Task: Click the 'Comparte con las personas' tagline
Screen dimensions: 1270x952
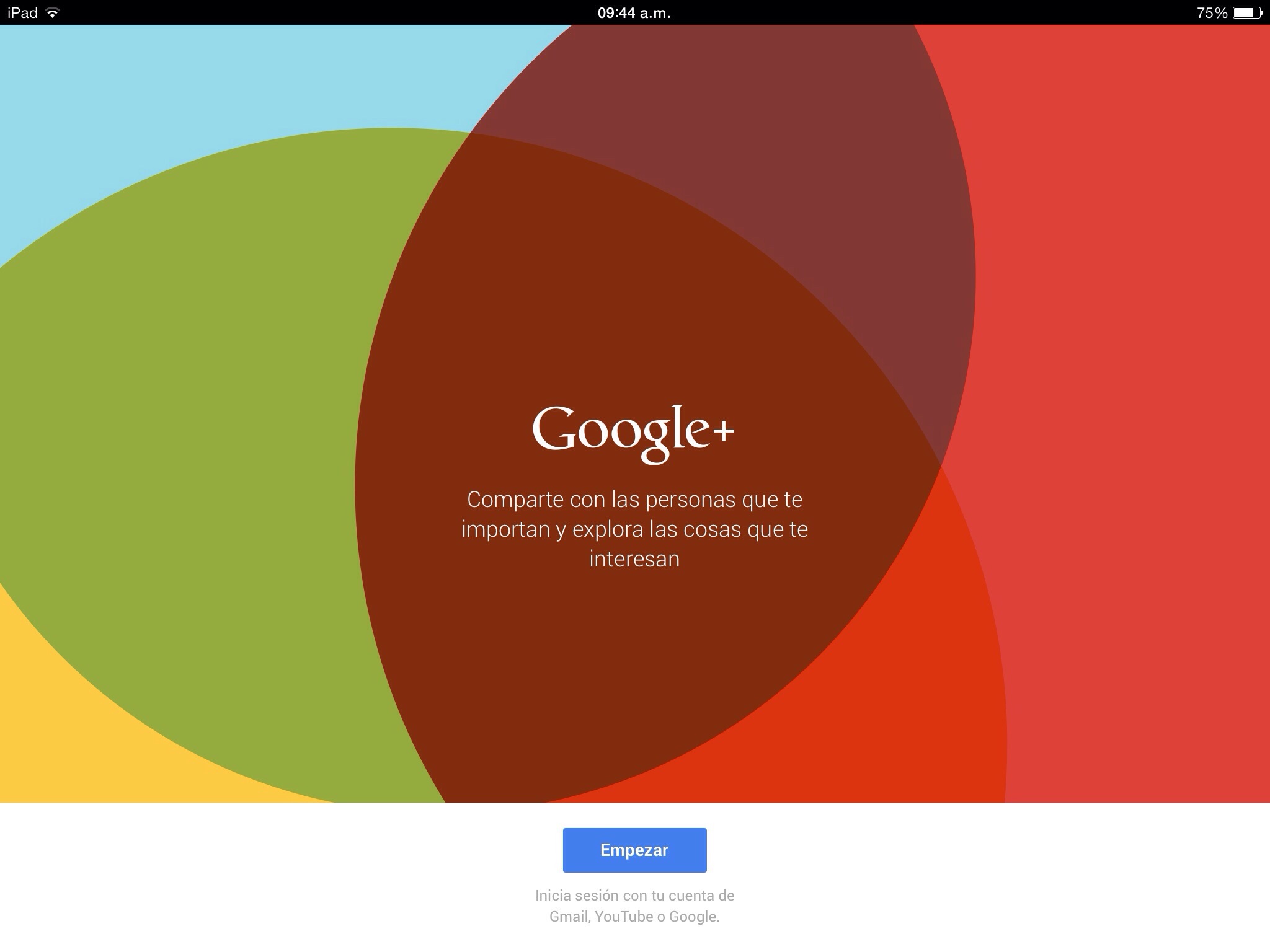Action: (x=634, y=529)
